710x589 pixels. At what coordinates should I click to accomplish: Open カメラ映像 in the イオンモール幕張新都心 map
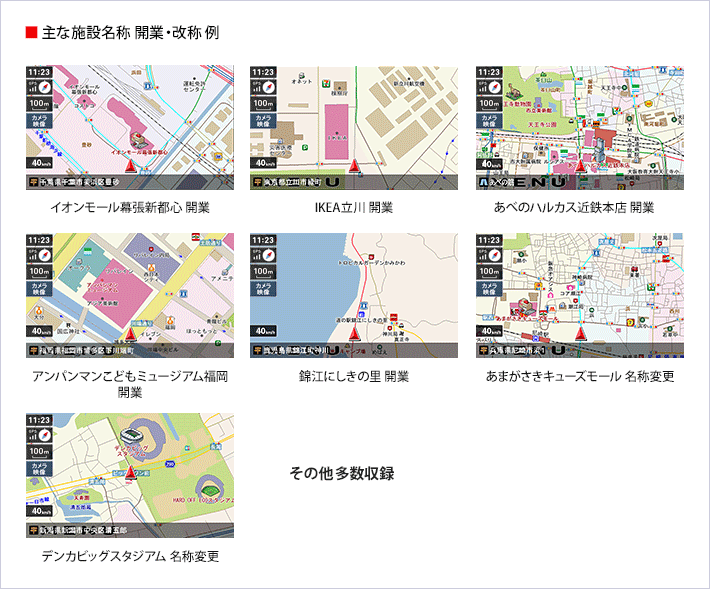pos(39,121)
